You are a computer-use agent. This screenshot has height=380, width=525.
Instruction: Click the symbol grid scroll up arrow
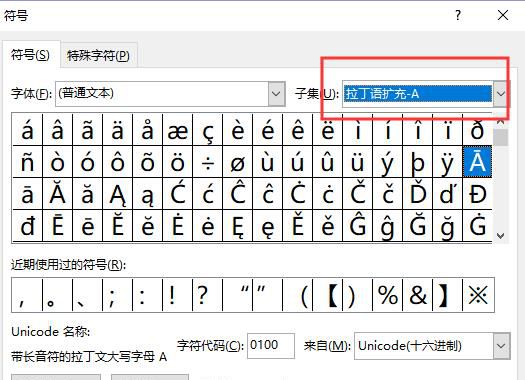[501, 122]
